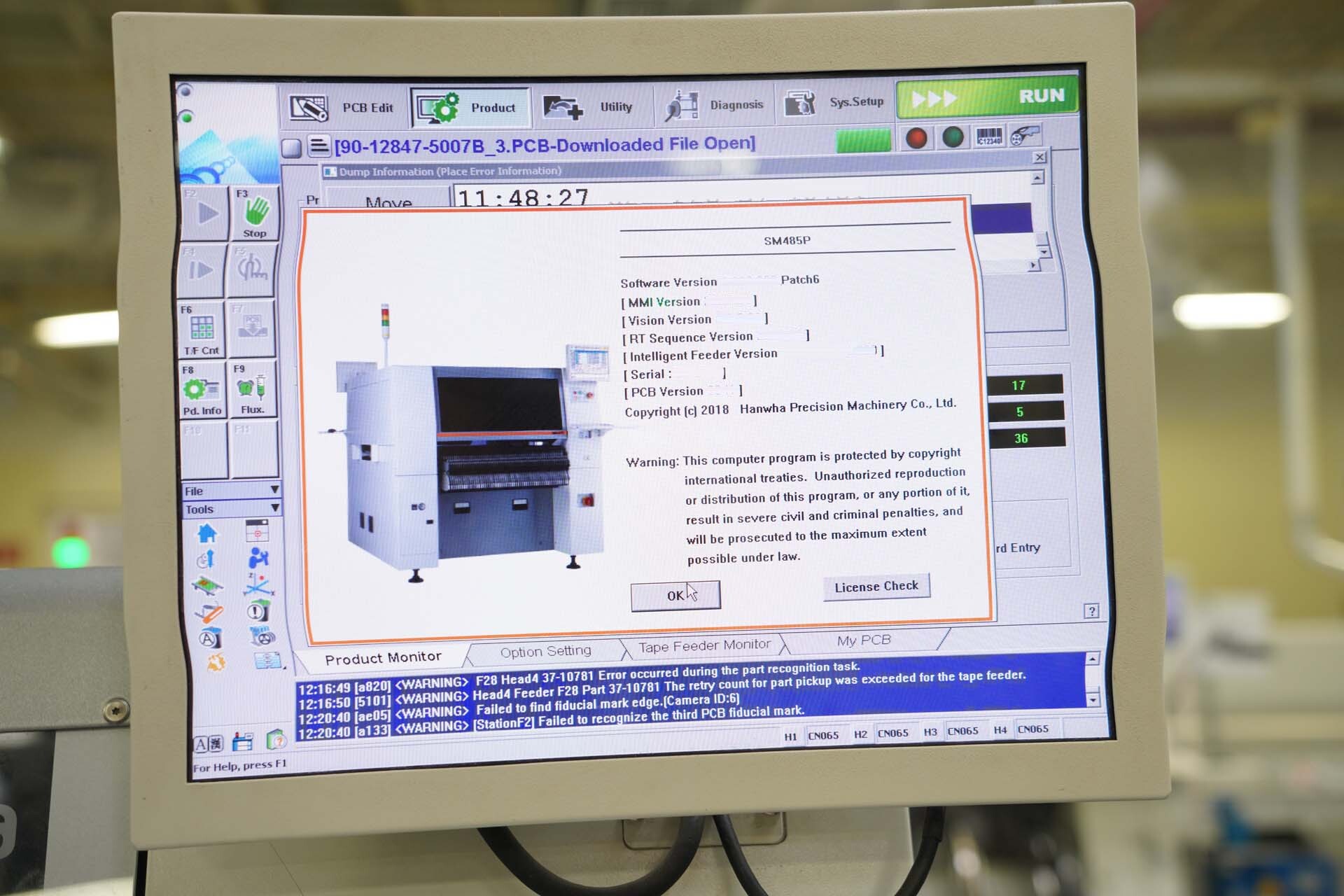This screenshot has width=1344, height=896.
Task: Click the list menu icon beside file title
Action: pyautogui.click(x=318, y=146)
